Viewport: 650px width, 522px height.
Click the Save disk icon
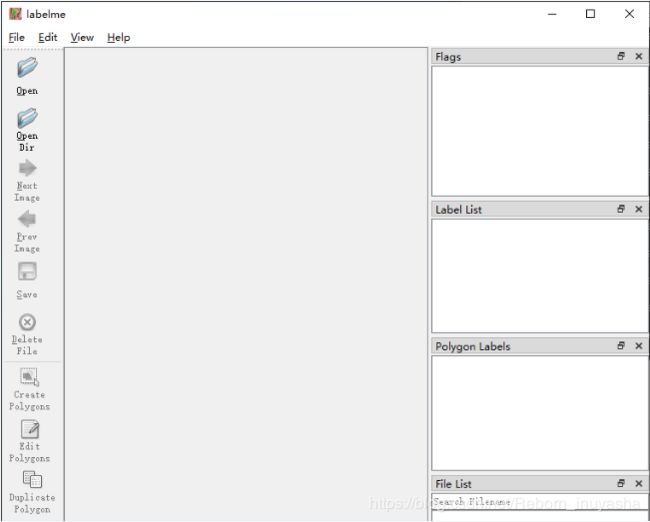[x=27, y=272]
